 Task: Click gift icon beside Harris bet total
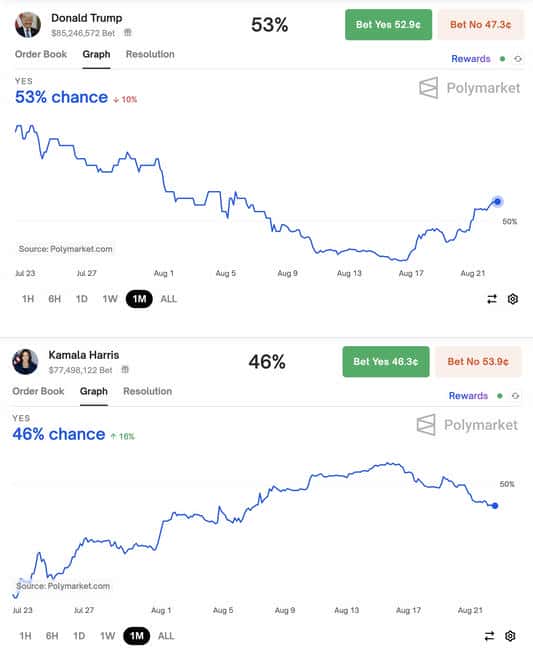[x=125, y=369]
